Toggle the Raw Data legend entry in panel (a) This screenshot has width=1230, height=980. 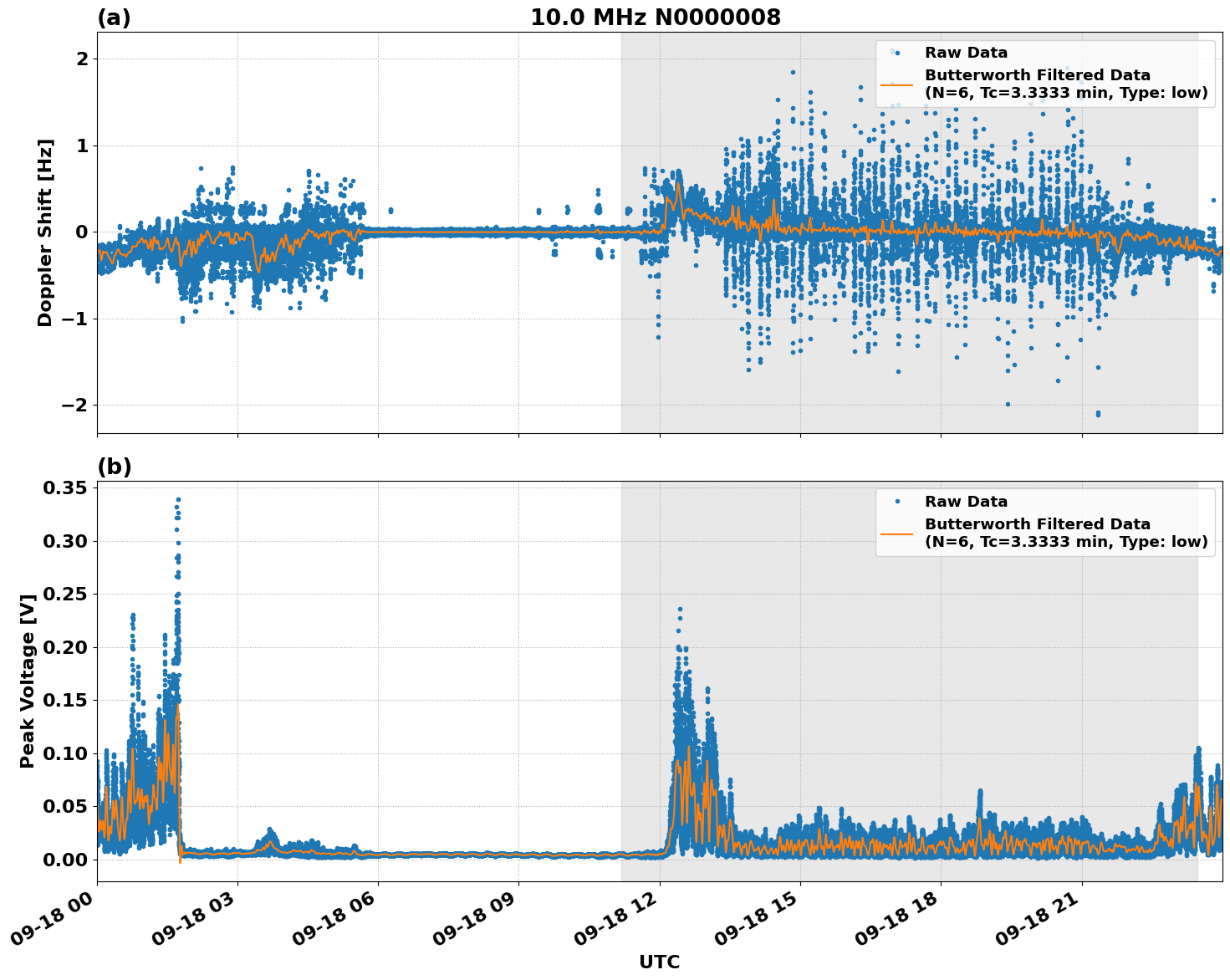pos(969,52)
